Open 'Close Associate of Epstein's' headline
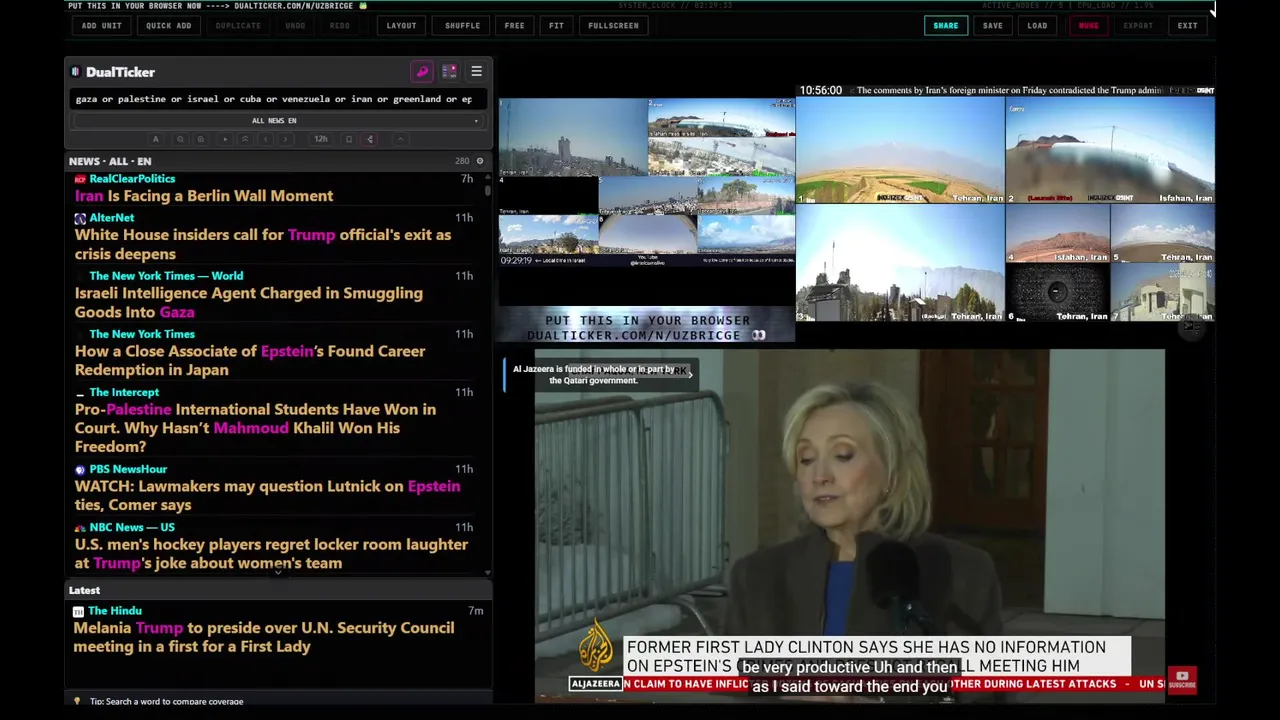 (250, 360)
